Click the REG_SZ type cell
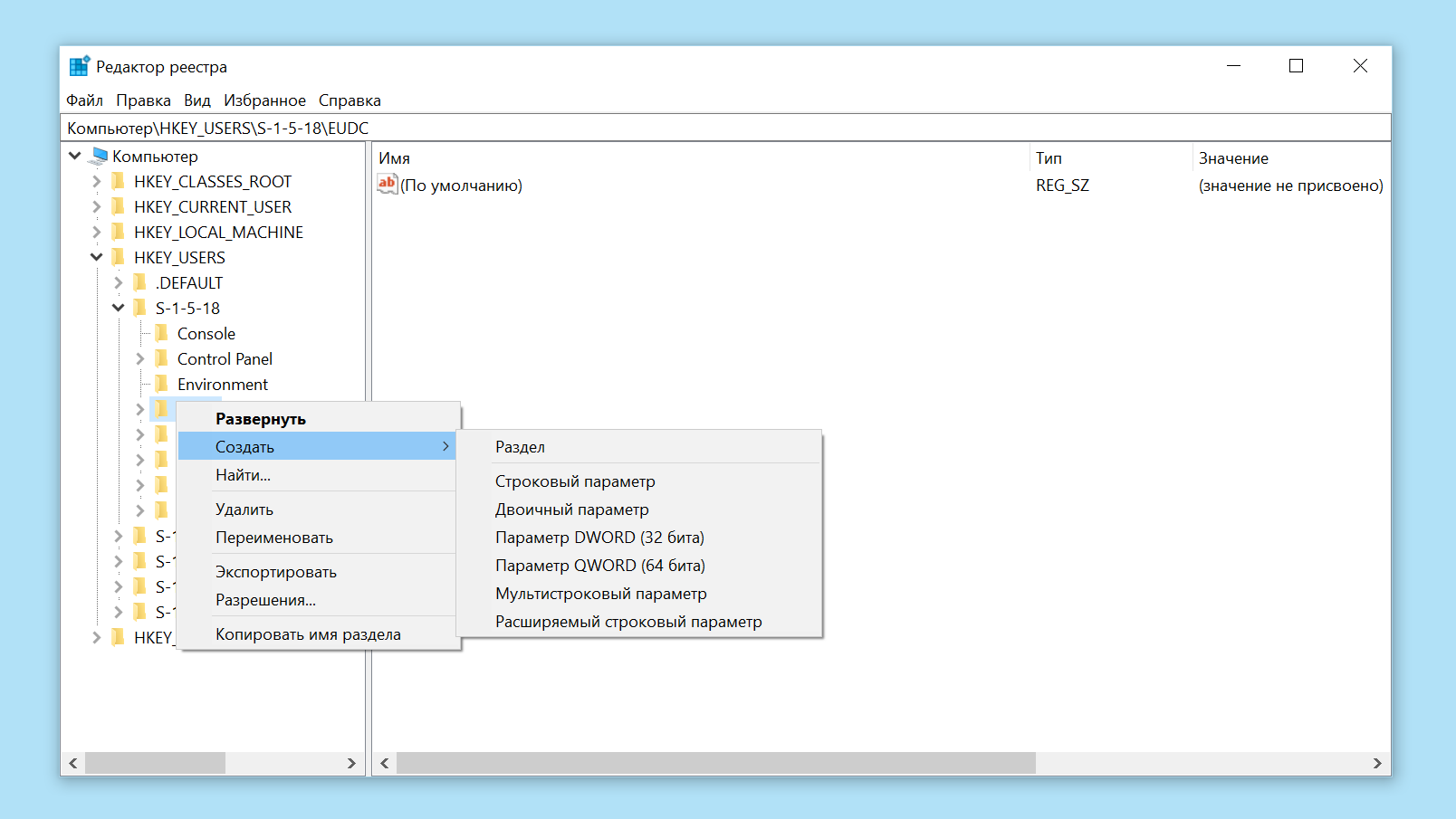This screenshot has height=819, width=1456. coord(1062,186)
